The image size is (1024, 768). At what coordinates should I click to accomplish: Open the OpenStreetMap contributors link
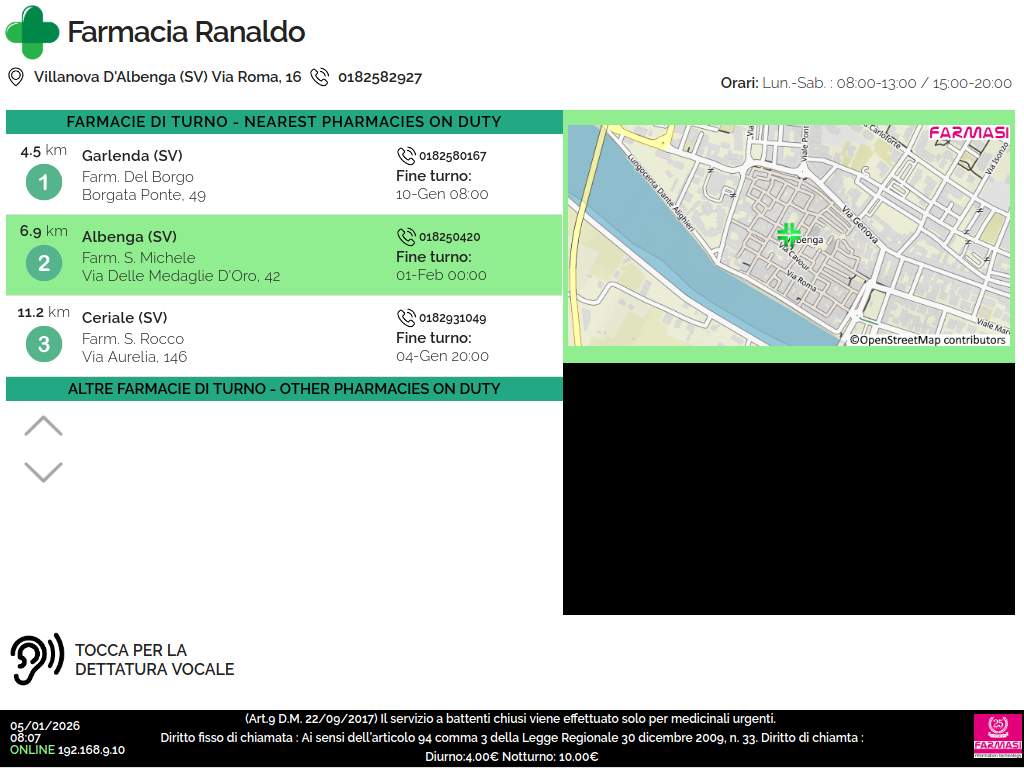pyautogui.click(x=928, y=340)
